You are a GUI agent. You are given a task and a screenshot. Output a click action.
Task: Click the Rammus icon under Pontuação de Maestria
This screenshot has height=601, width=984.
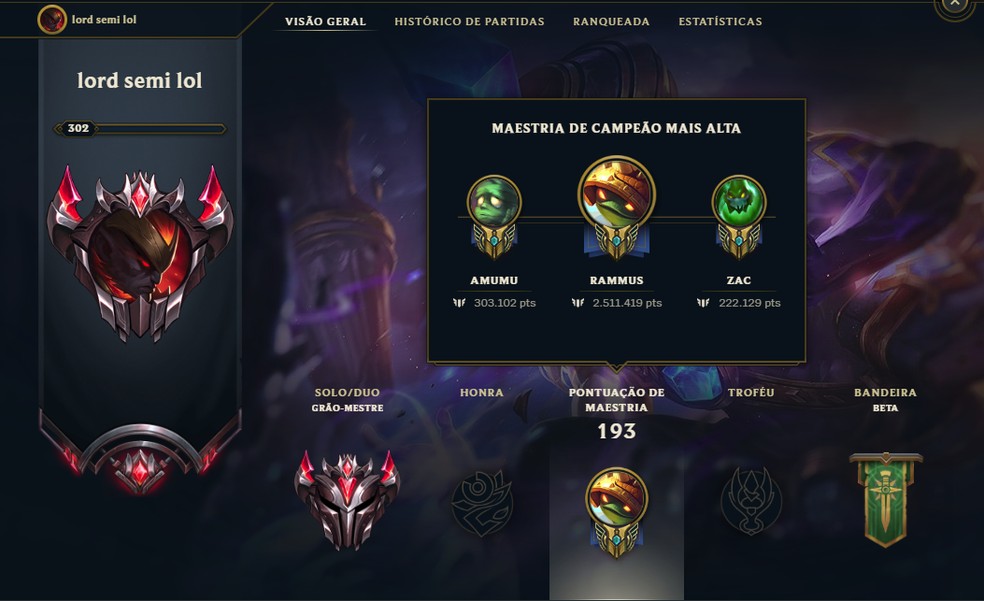click(x=616, y=511)
